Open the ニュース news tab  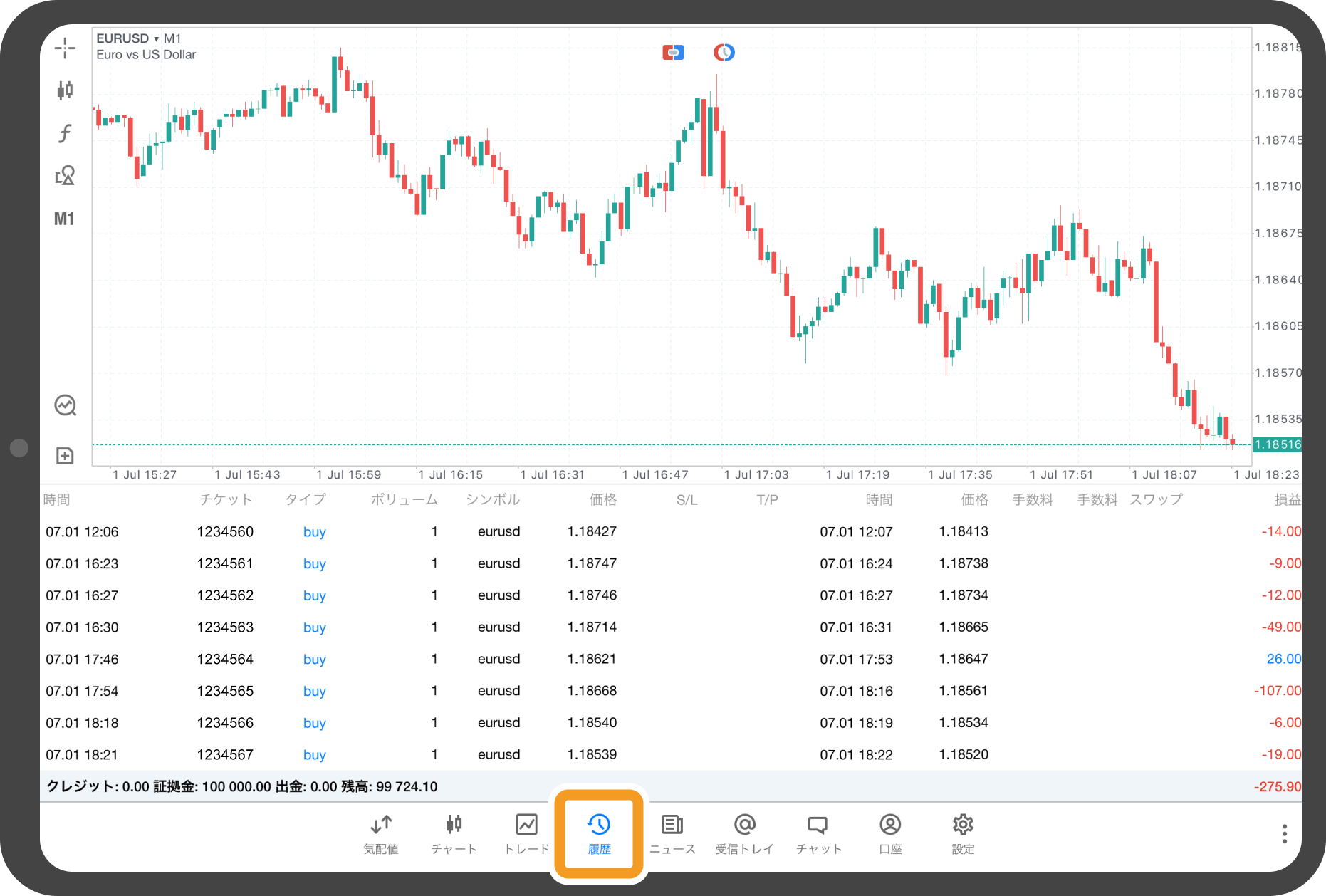click(672, 833)
